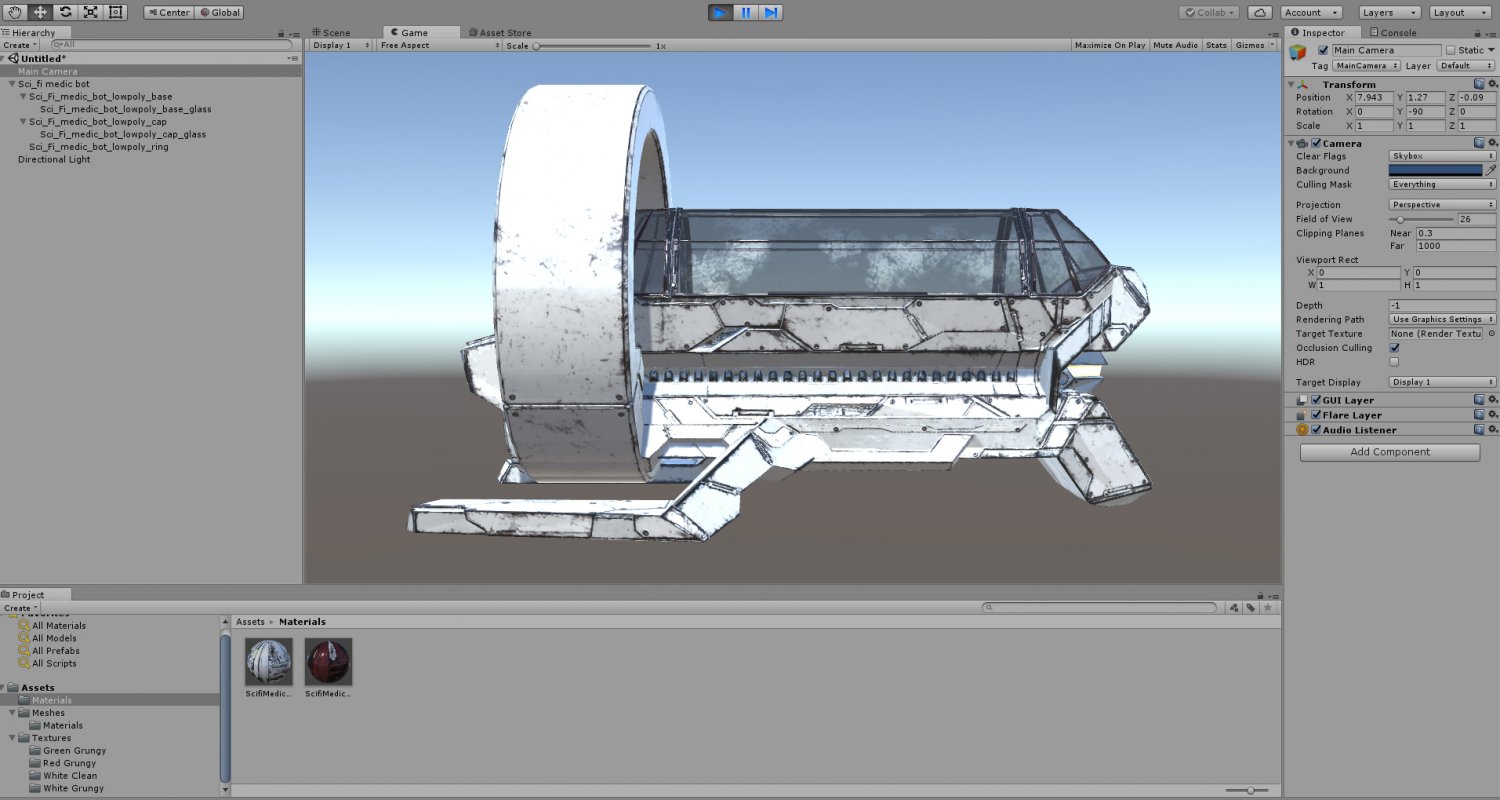This screenshot has width=1500, height=800.
Task: Collapse the Sci_fi medic bot hierarchy item
Action: point(13,84)
